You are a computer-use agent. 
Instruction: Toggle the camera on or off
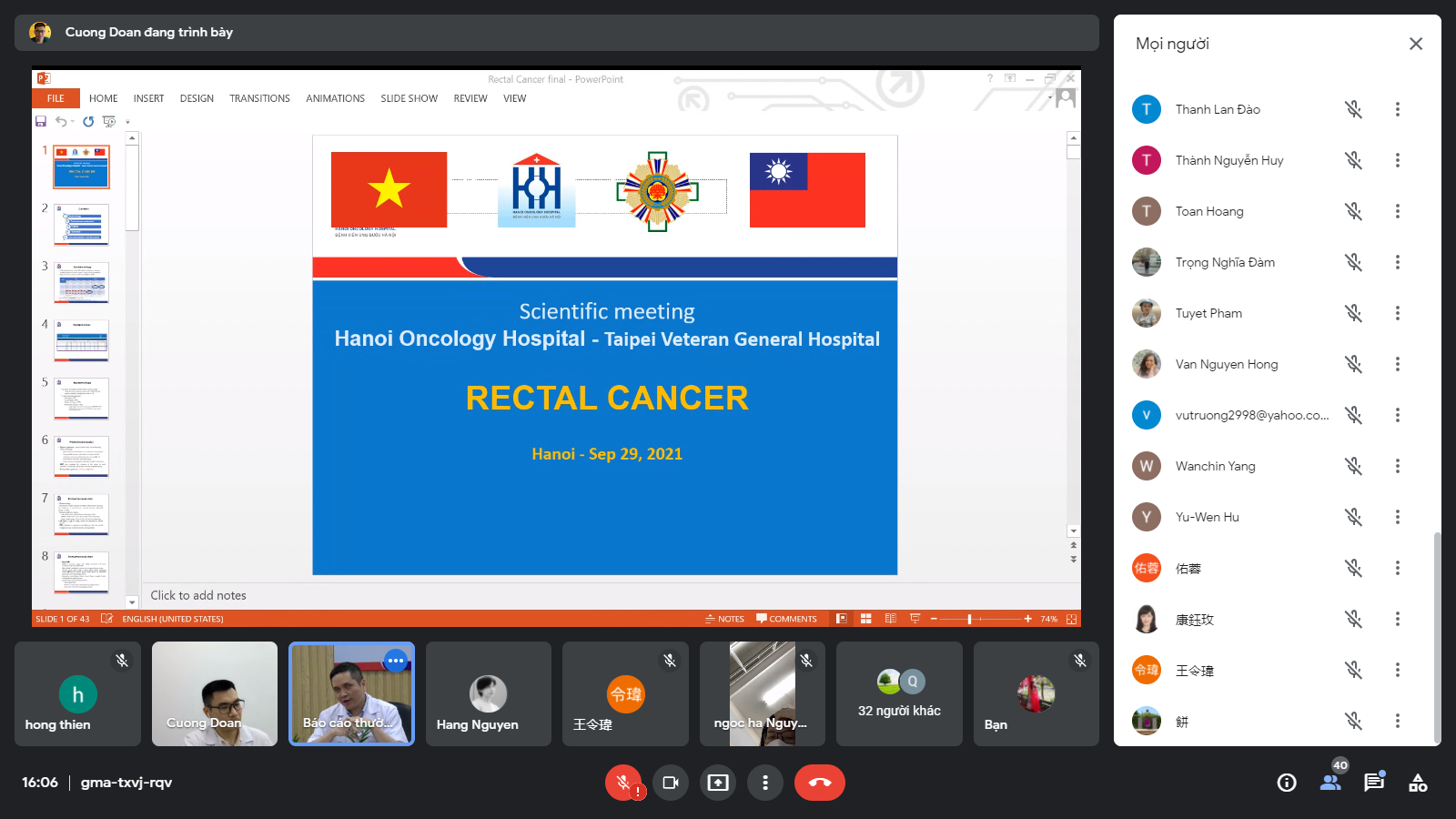click(671, 783)
